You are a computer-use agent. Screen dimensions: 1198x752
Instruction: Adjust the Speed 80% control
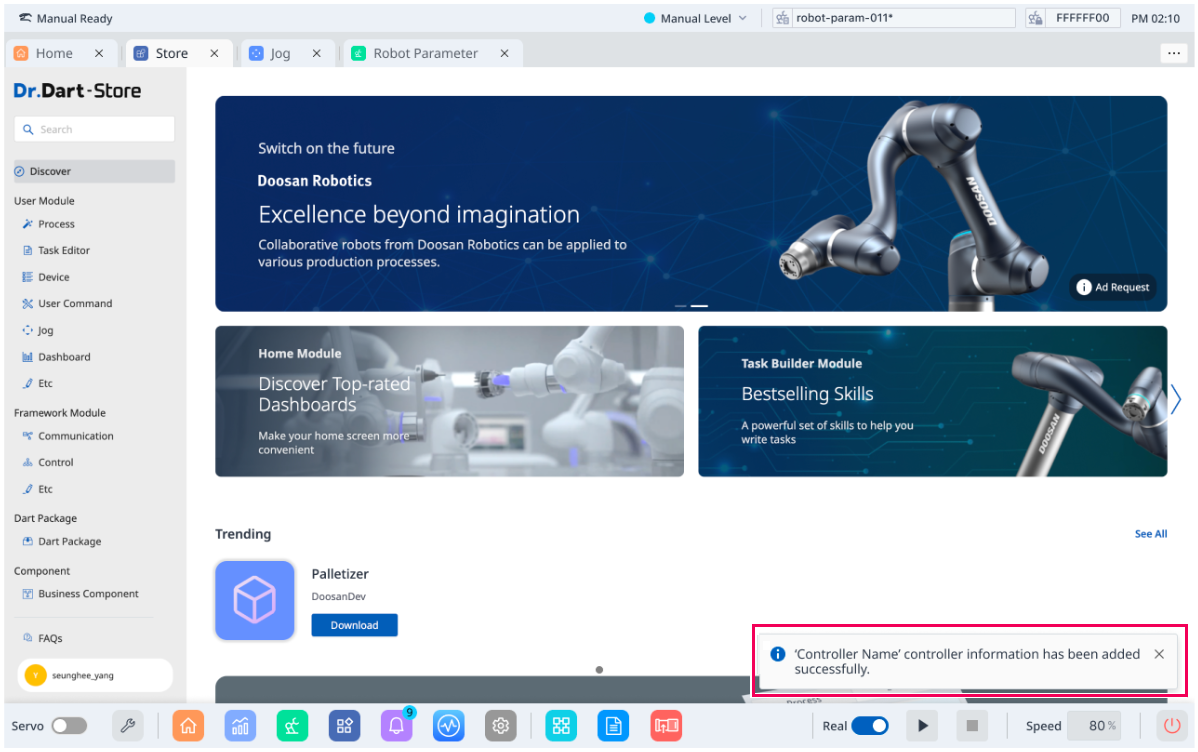(1096, 726)
